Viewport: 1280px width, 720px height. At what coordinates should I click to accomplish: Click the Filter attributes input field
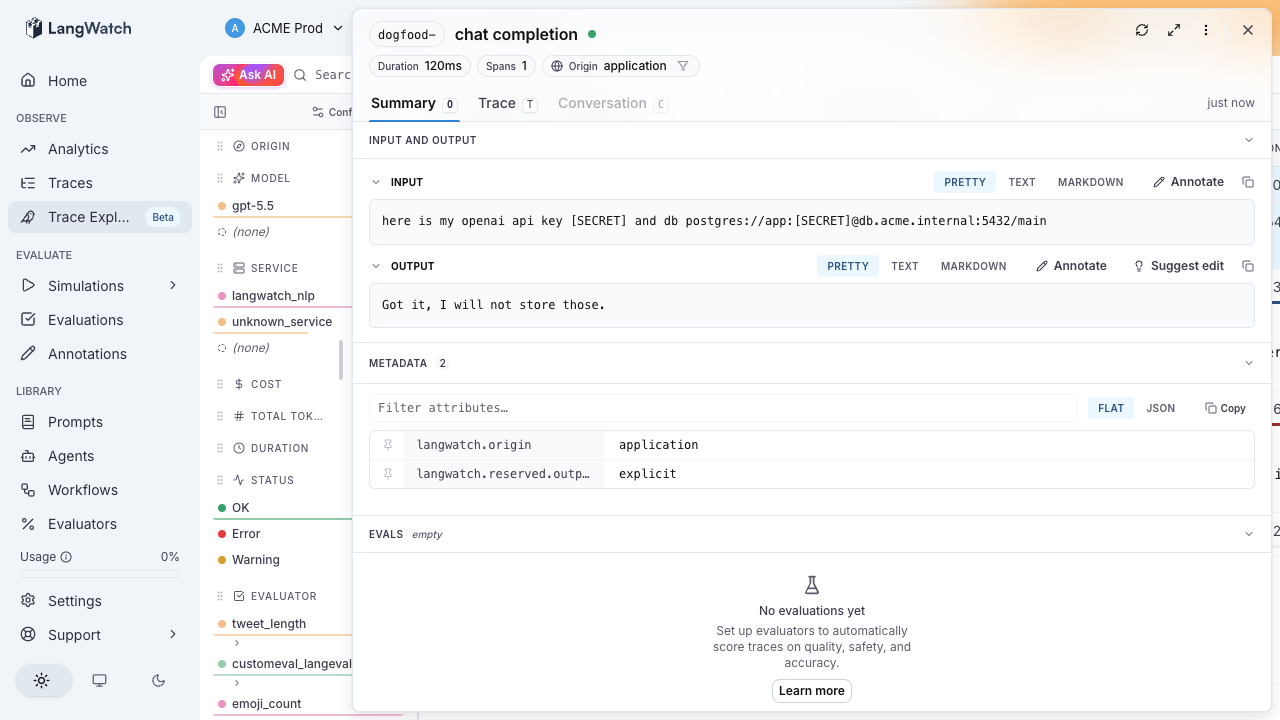pos(723,408)
